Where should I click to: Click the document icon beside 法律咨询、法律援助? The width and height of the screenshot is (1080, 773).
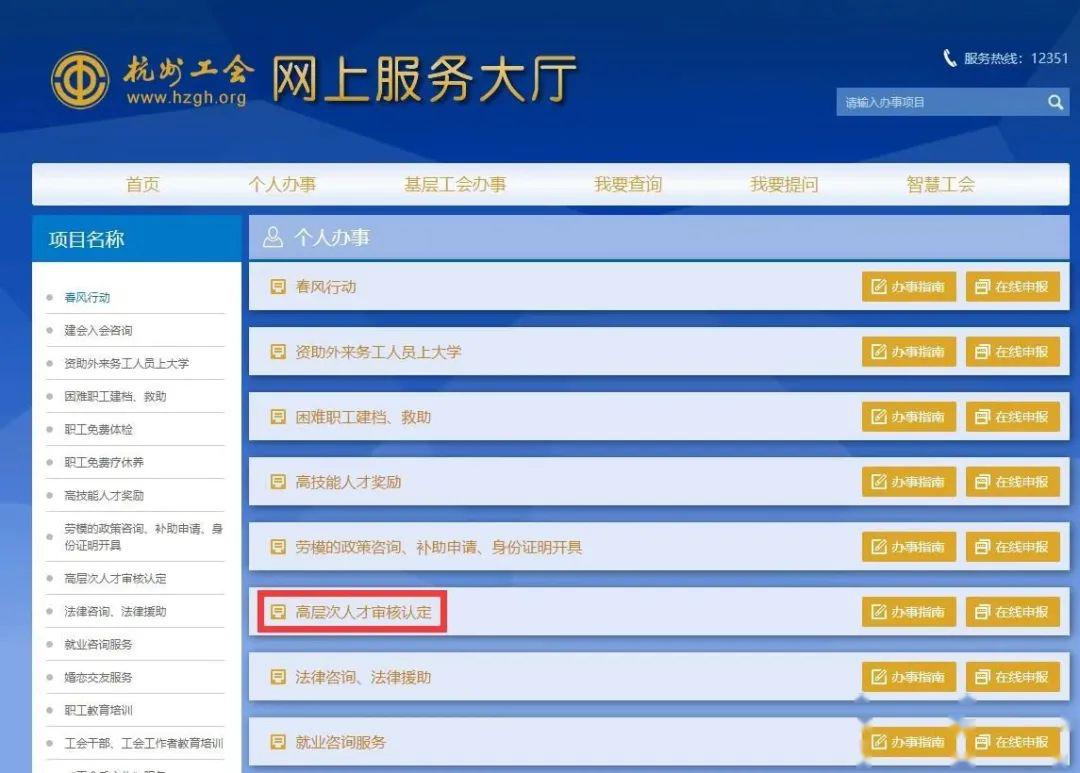pos(278,677)
